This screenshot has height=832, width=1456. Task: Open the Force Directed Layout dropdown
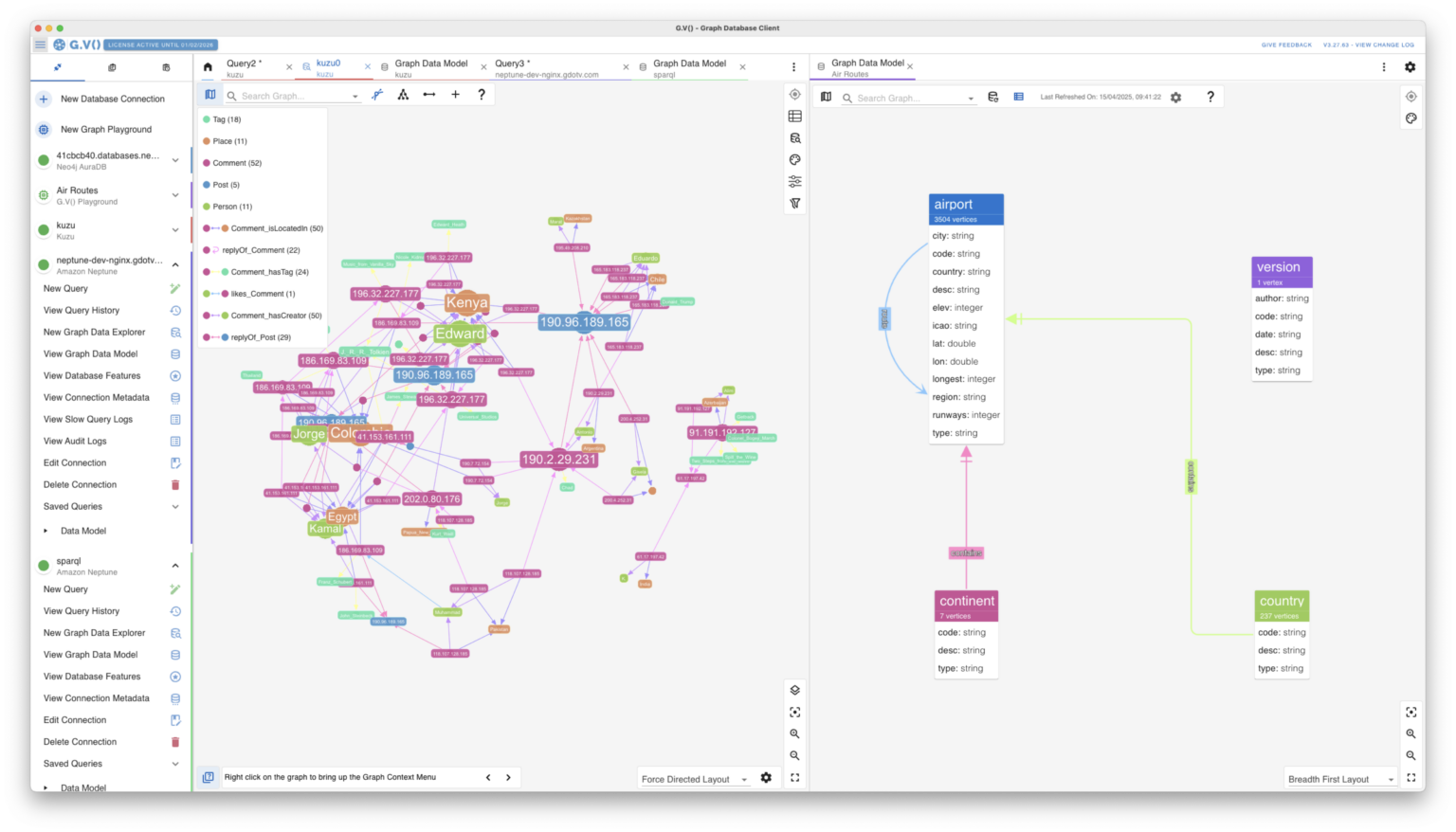(x=695, y=780)
